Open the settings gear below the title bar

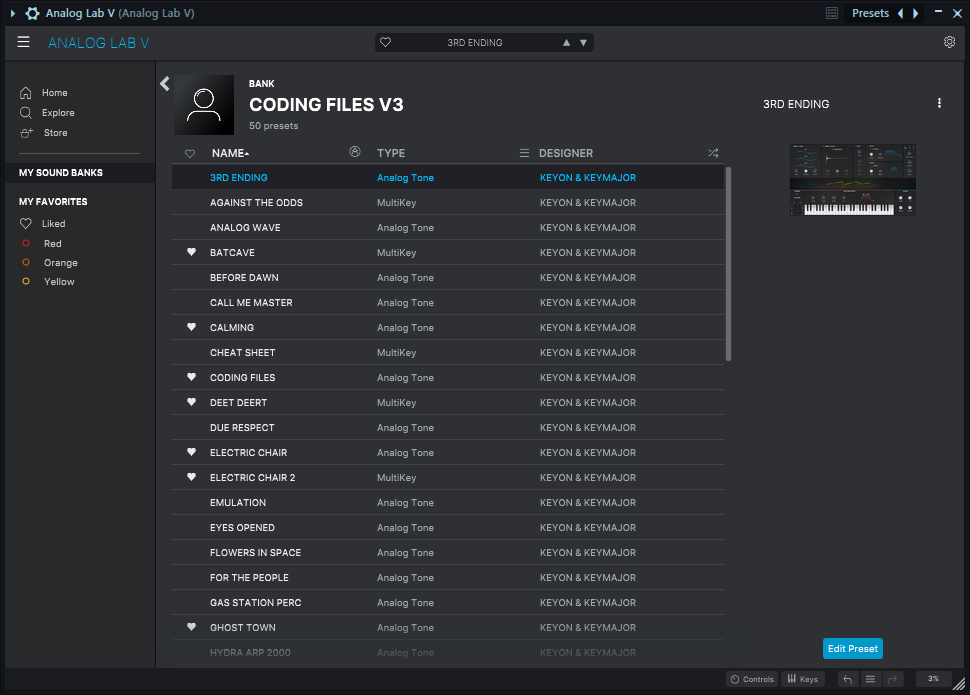click(x=949, y=42)
